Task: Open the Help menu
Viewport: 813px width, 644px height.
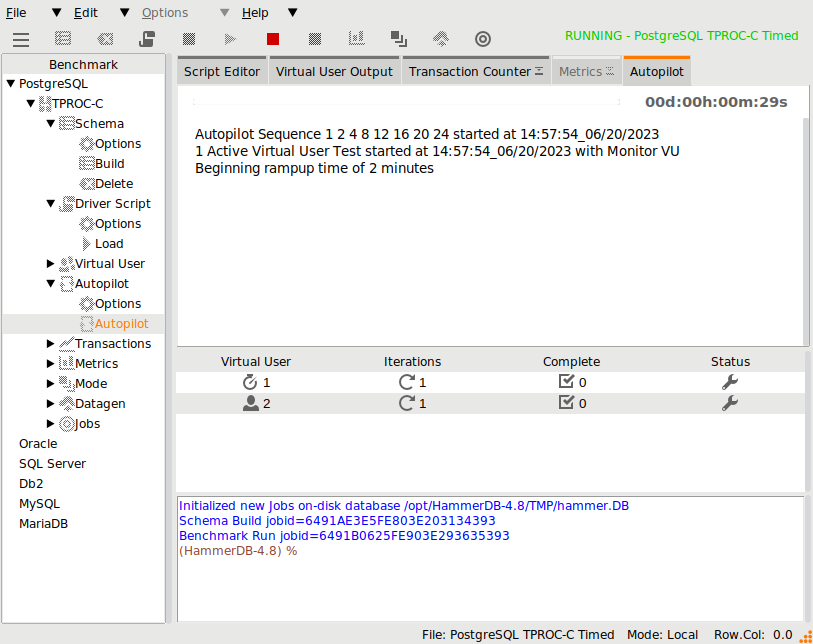Action: [x=255, y=12]
